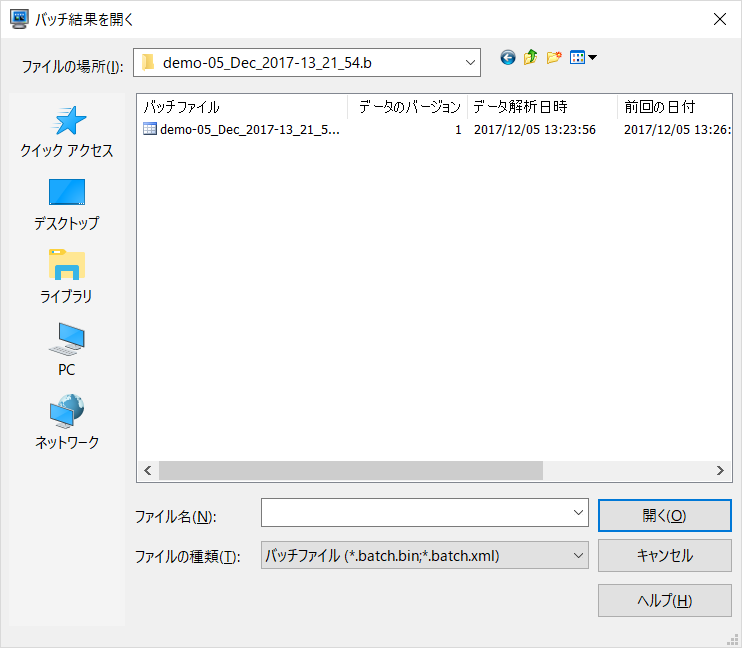Select the demo-05_Dec_2017 batch file icon

(150, 129)
